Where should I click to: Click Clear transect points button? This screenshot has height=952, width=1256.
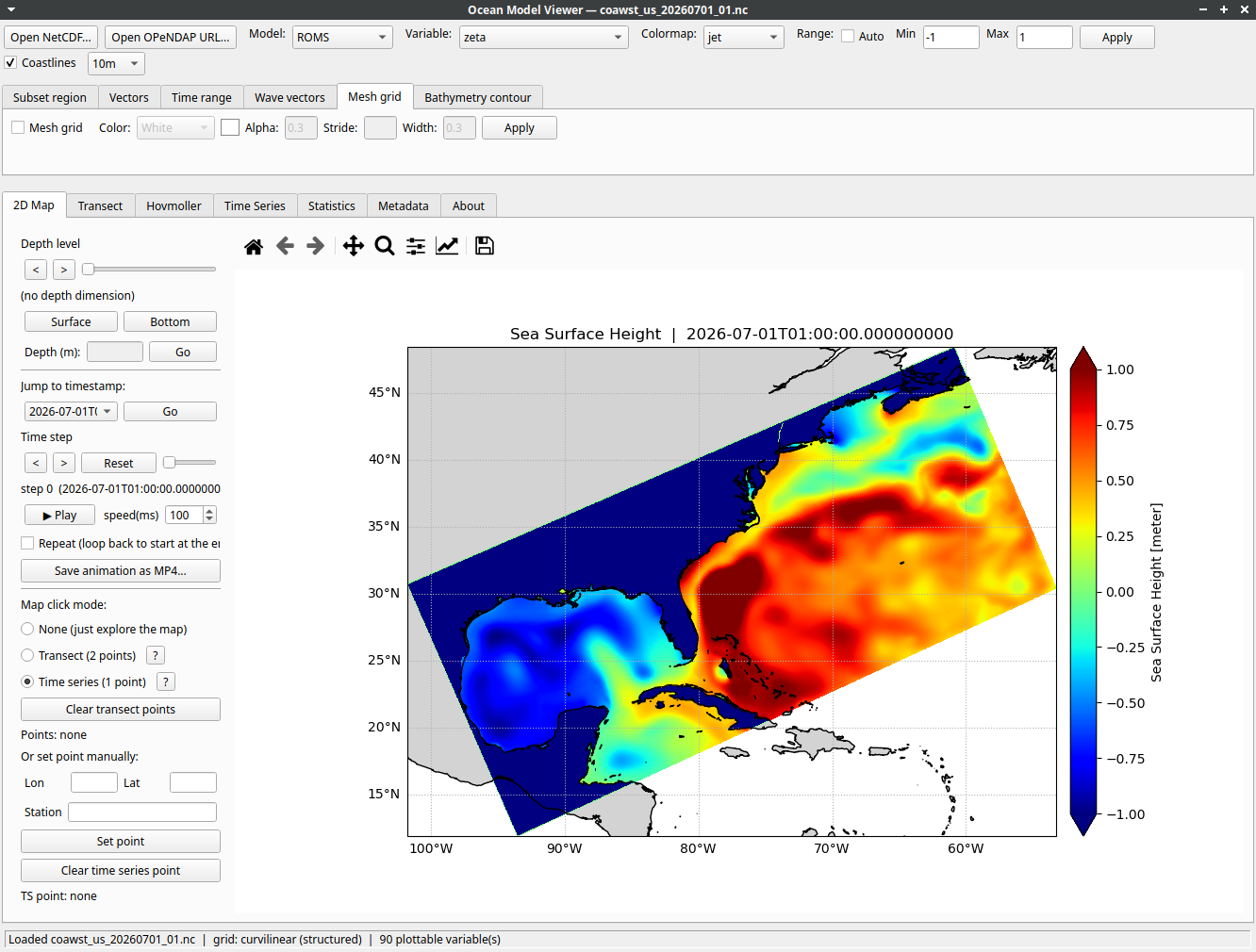point(121,709)
